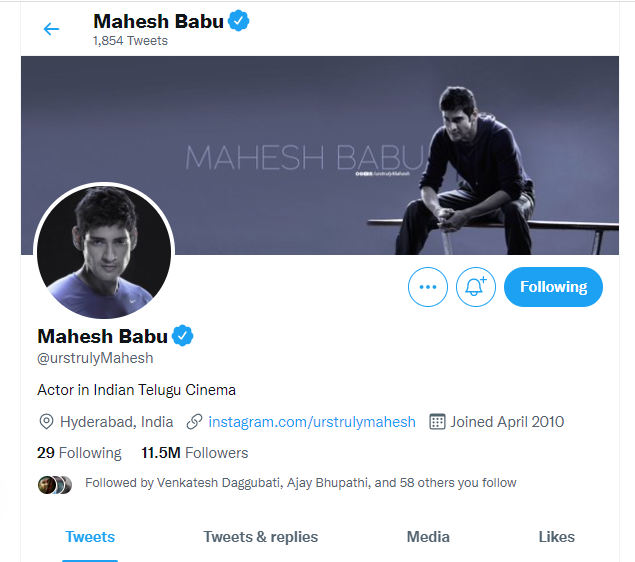Open the three-dots more options menu
Image resolution: width=635 pixels, height=562 pixels.
click(x=428, y=287)
